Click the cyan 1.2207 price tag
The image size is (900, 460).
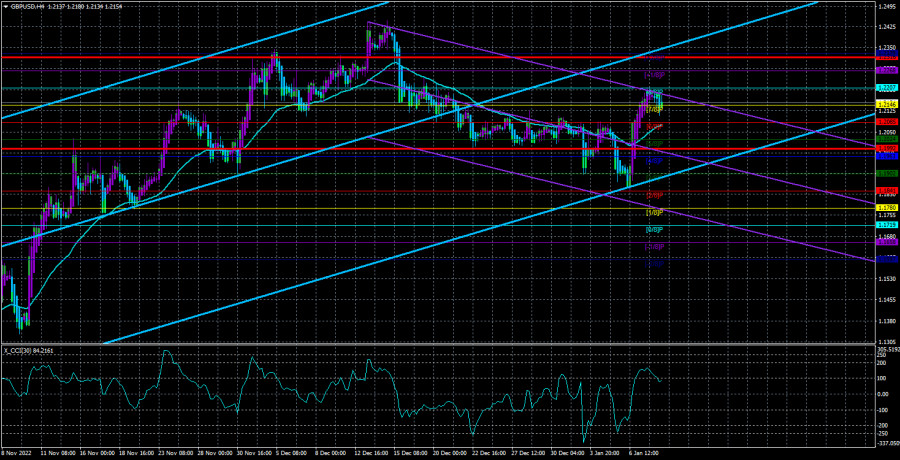click(x=886, y=88)
